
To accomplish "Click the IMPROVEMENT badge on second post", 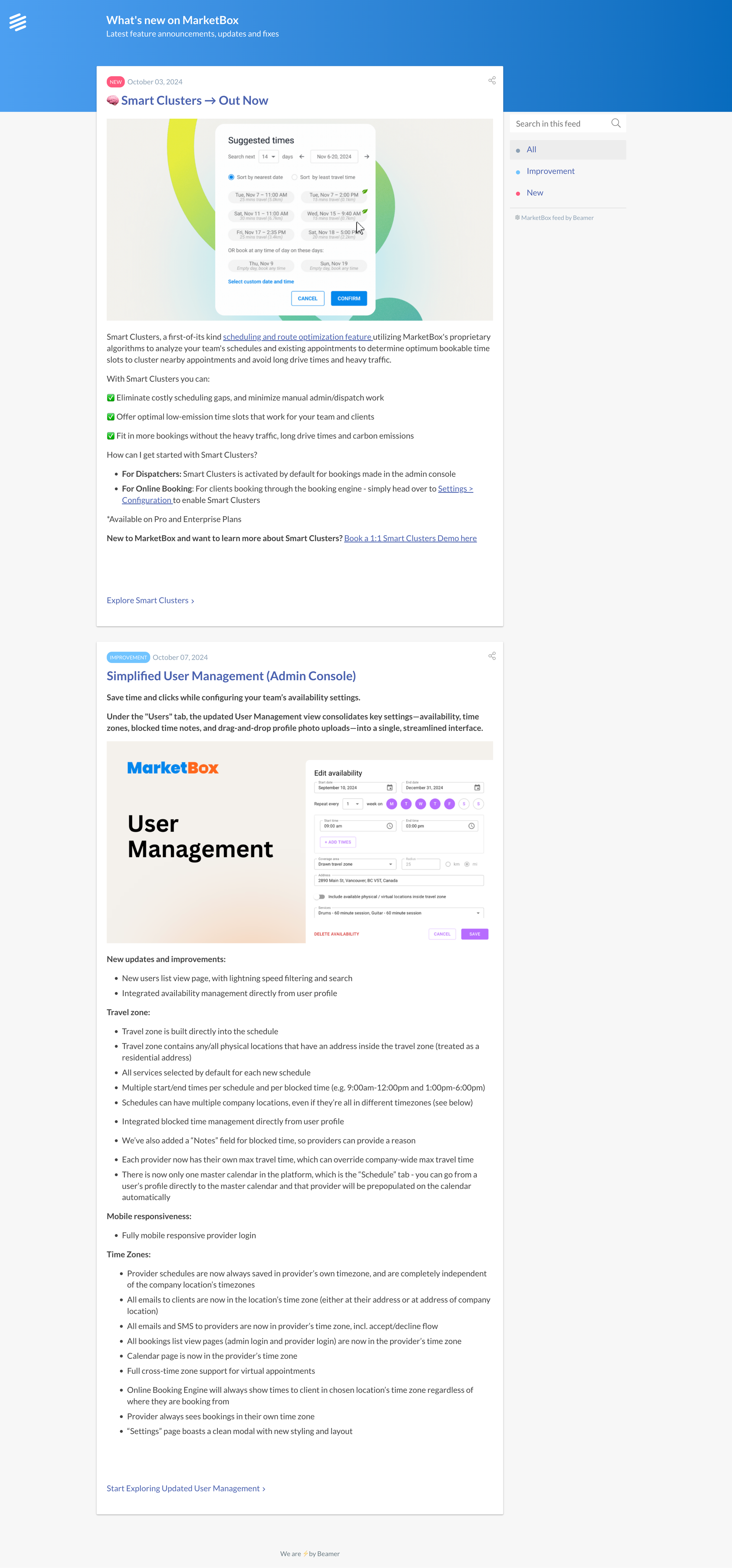I will coord(128,657).
